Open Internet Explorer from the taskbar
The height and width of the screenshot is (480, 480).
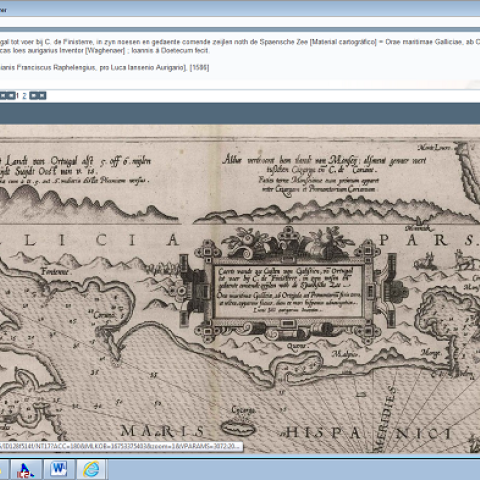click(x=91, y=469)
